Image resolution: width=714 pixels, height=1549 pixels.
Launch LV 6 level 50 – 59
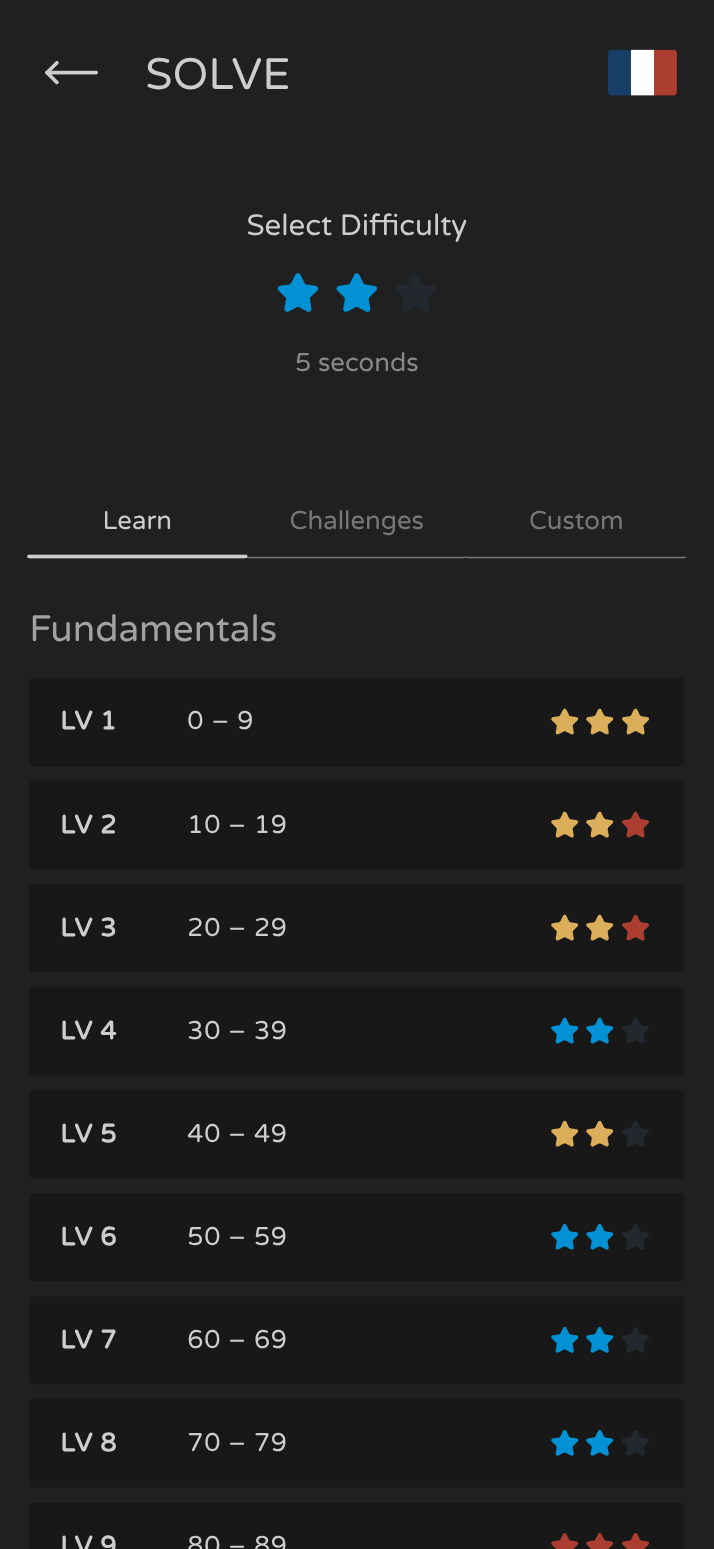(357, 1237)
